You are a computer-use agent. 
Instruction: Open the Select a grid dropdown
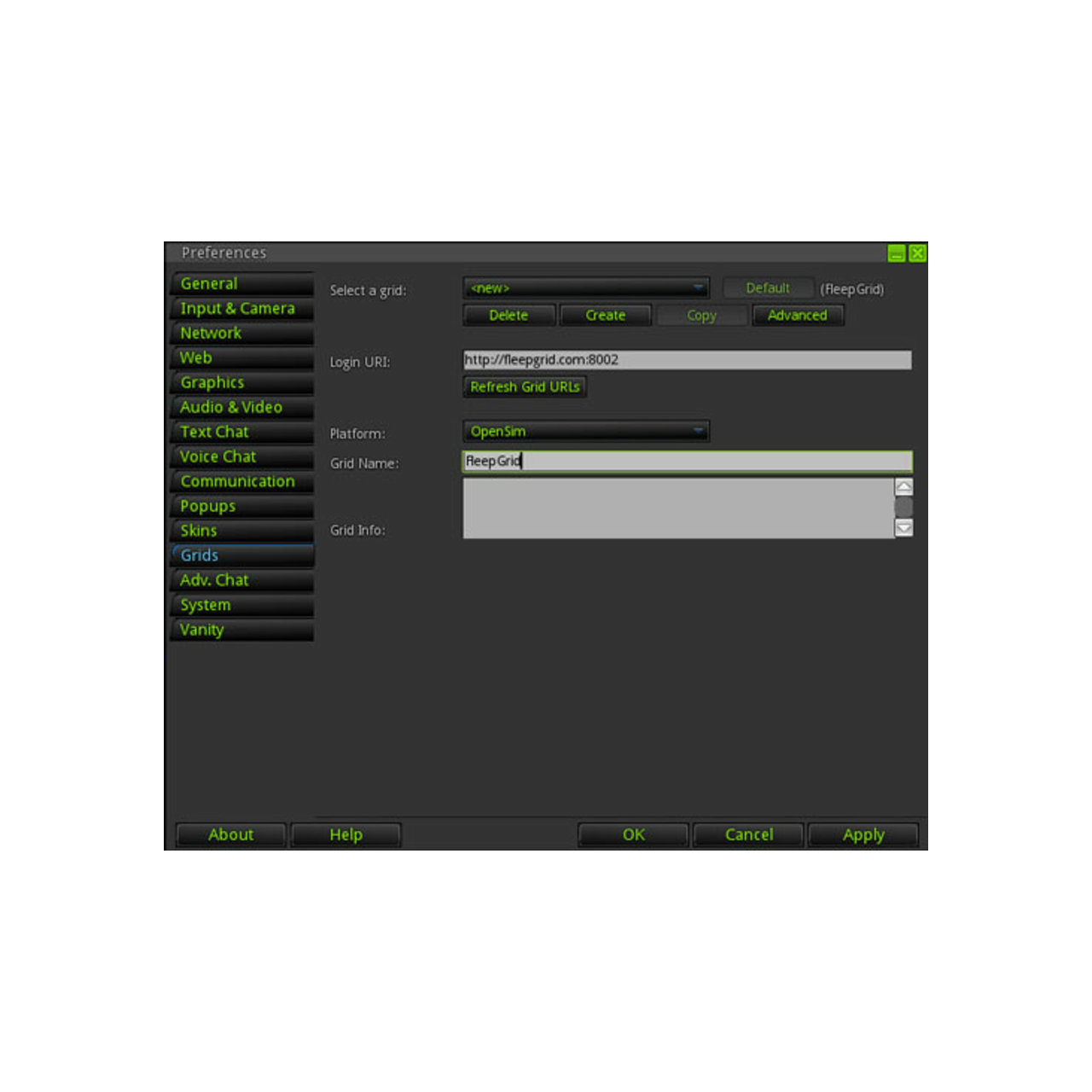pos(586,288)
